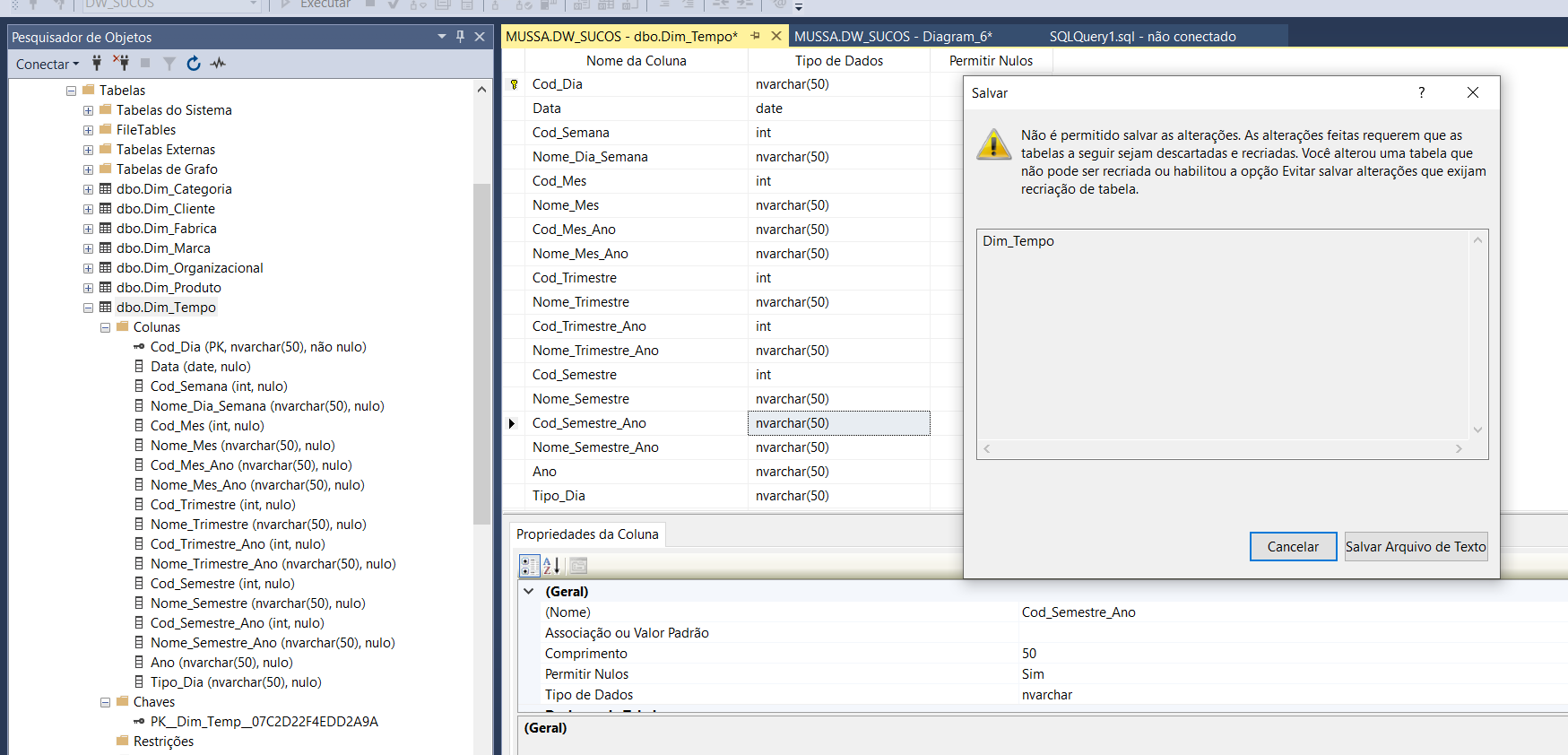Collapse the Colunas folder node

pos(105,327)
